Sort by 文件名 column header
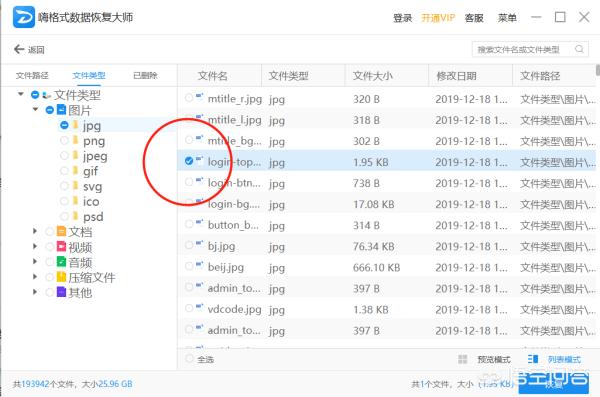 click(212, 76)
